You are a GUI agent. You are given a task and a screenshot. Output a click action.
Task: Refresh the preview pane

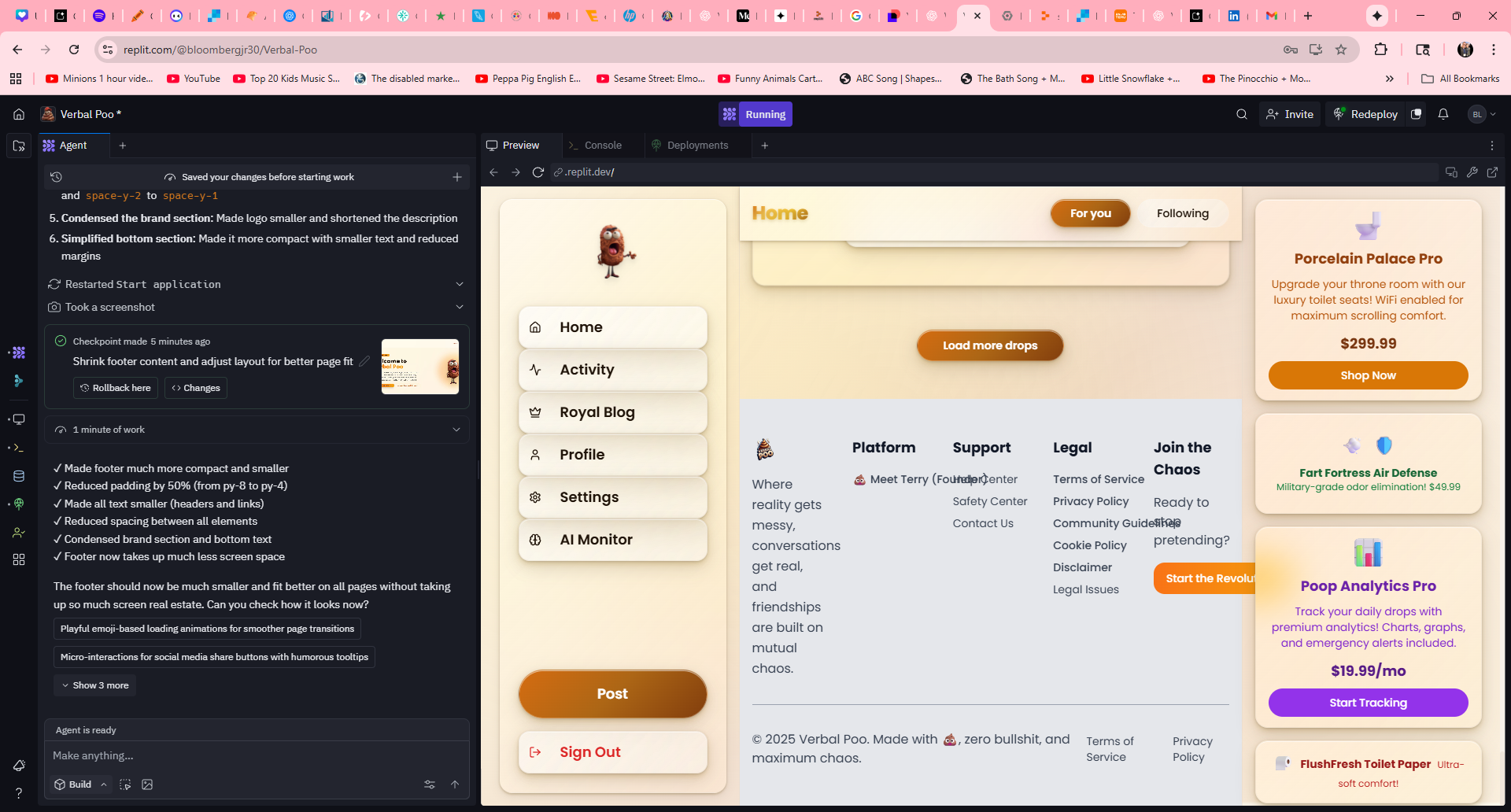point(538,172)
